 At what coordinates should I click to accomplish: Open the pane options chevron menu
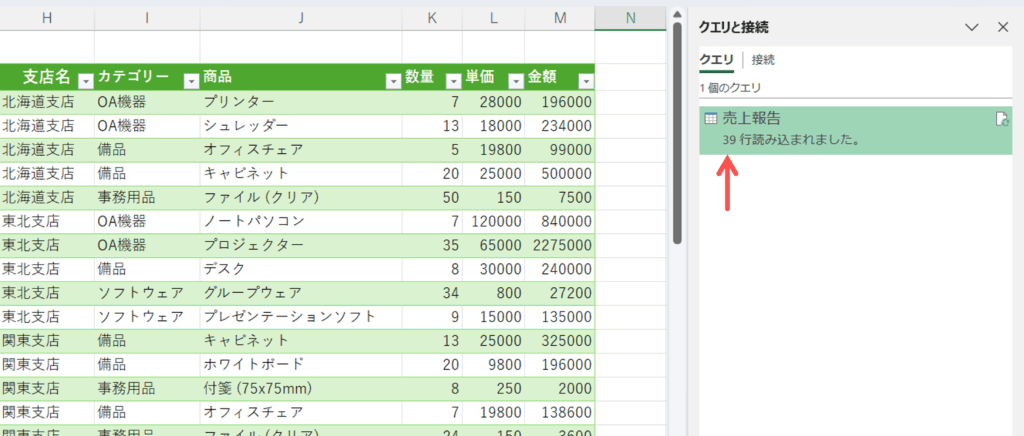tap(971, 27)
